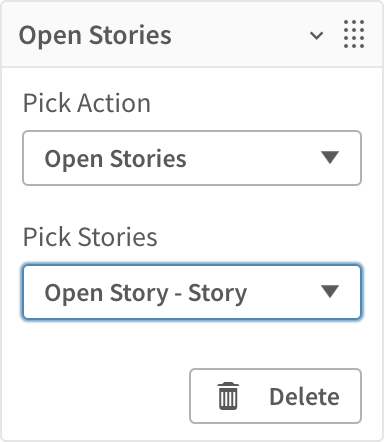Click the Pick Action label
This screenshot has width=384, height=442.
[x=87, y=103]
